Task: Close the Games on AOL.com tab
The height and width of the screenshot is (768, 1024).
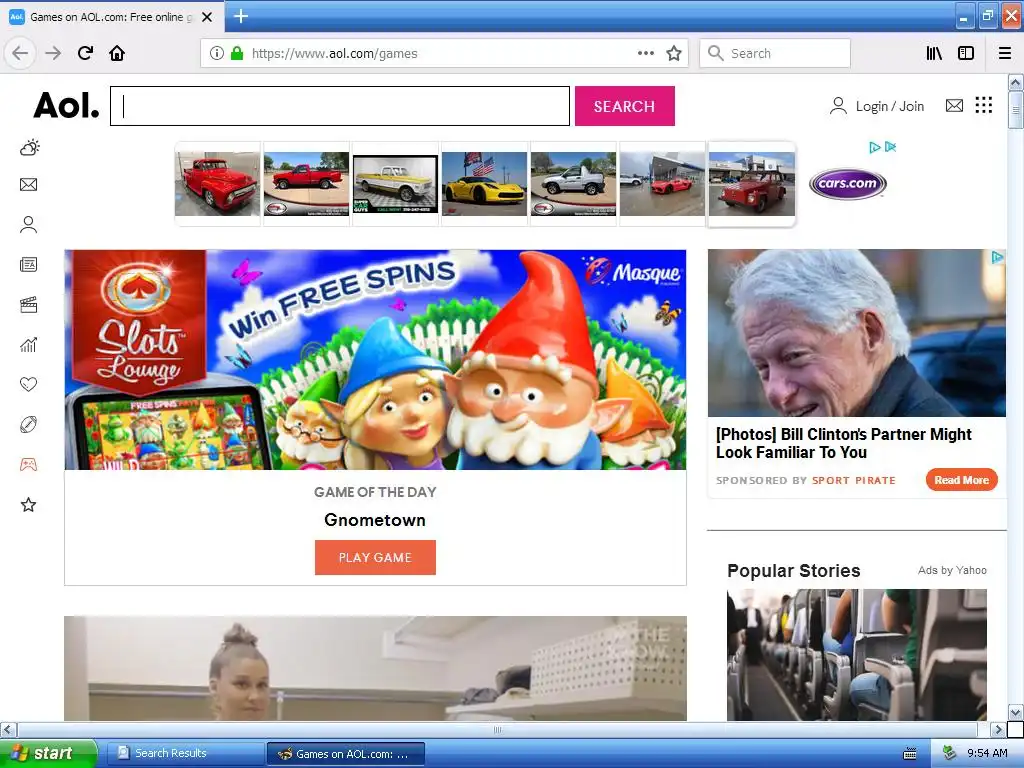Action: [207, 17]
